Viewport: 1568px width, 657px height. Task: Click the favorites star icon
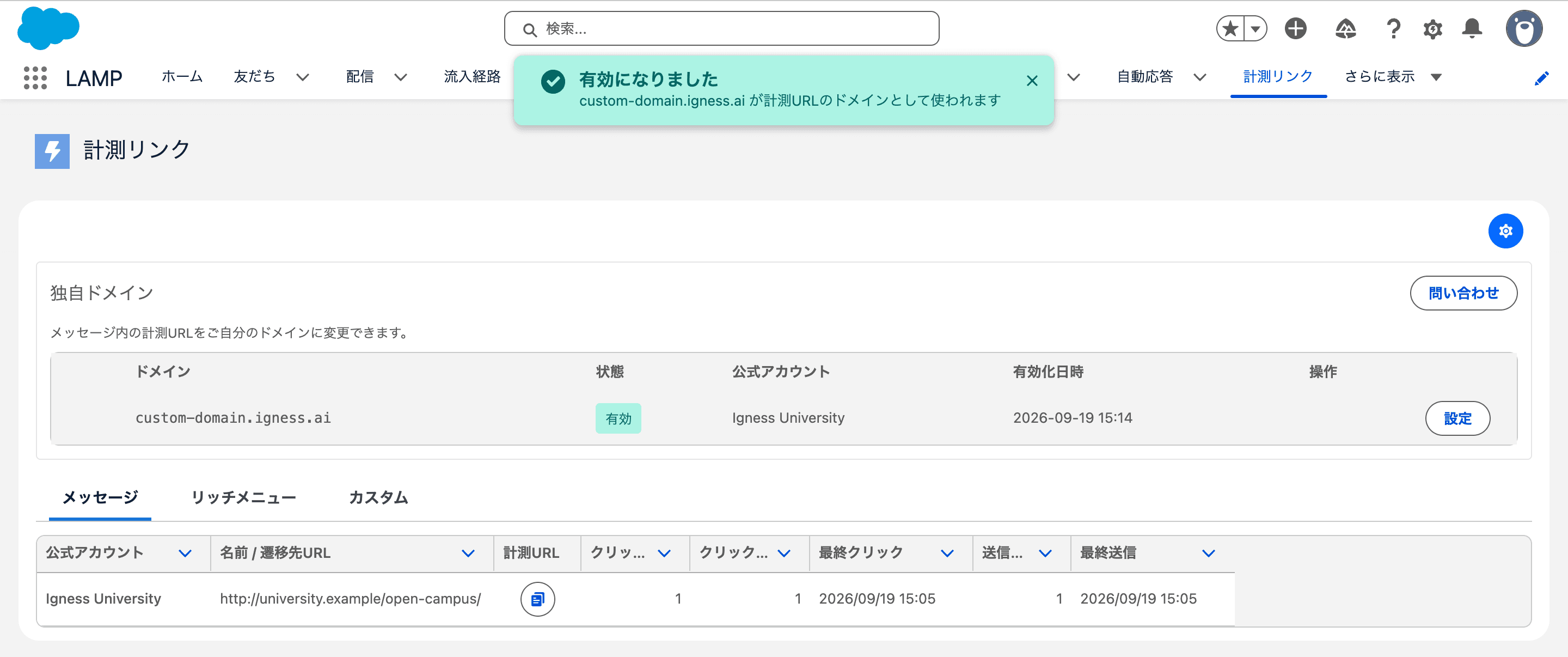(1230, 29)
